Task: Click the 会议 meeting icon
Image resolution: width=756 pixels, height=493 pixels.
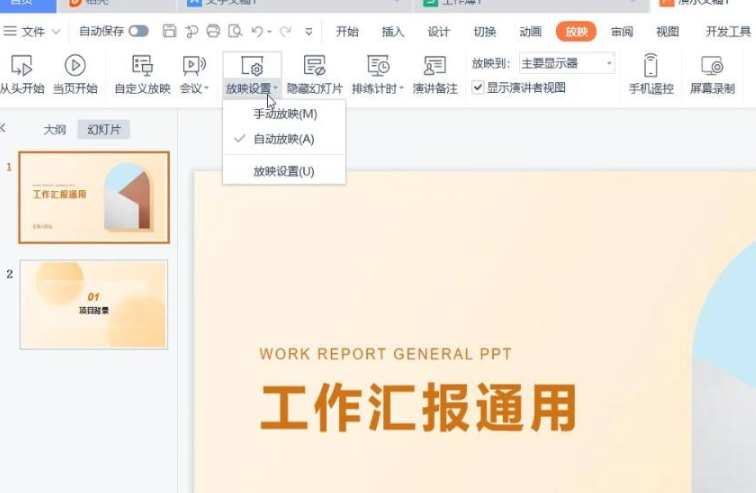Action: [194, 66]
